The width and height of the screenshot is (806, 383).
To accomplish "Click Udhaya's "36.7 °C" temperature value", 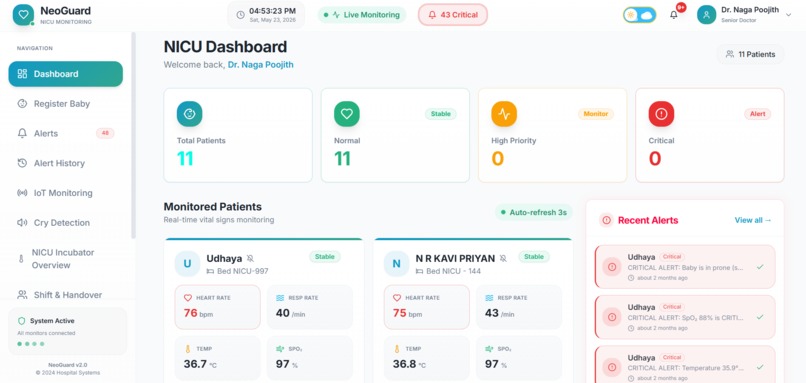I will [x=200, y=364].
